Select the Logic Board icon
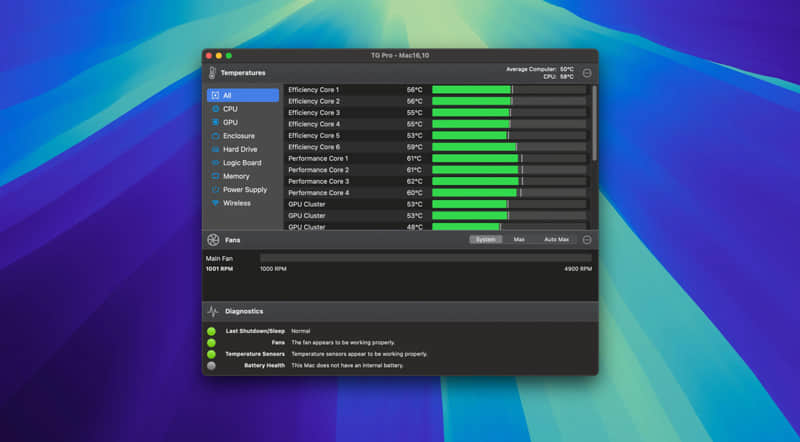 tap(215, 163)
